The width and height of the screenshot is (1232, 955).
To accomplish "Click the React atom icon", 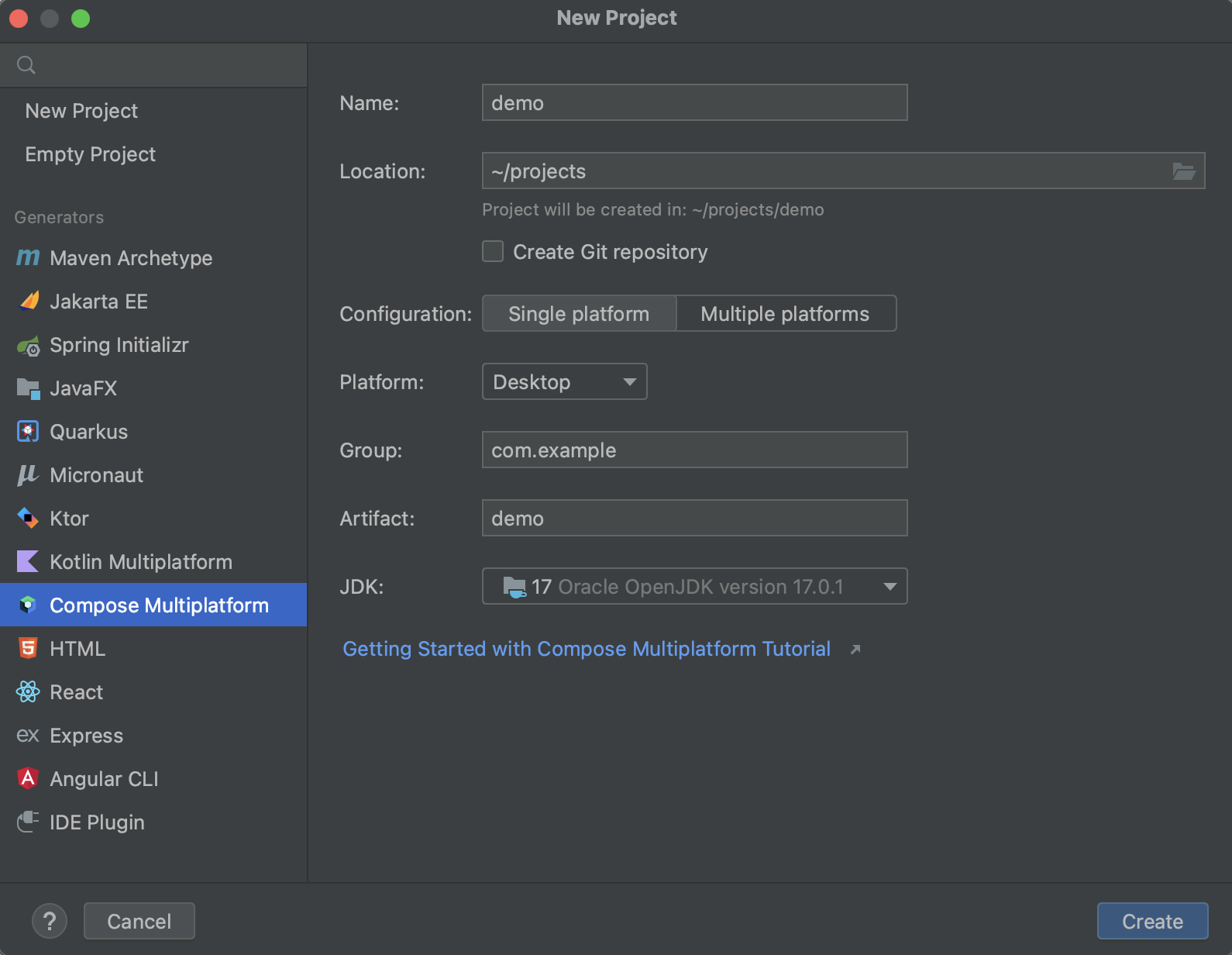I will 28,691.
